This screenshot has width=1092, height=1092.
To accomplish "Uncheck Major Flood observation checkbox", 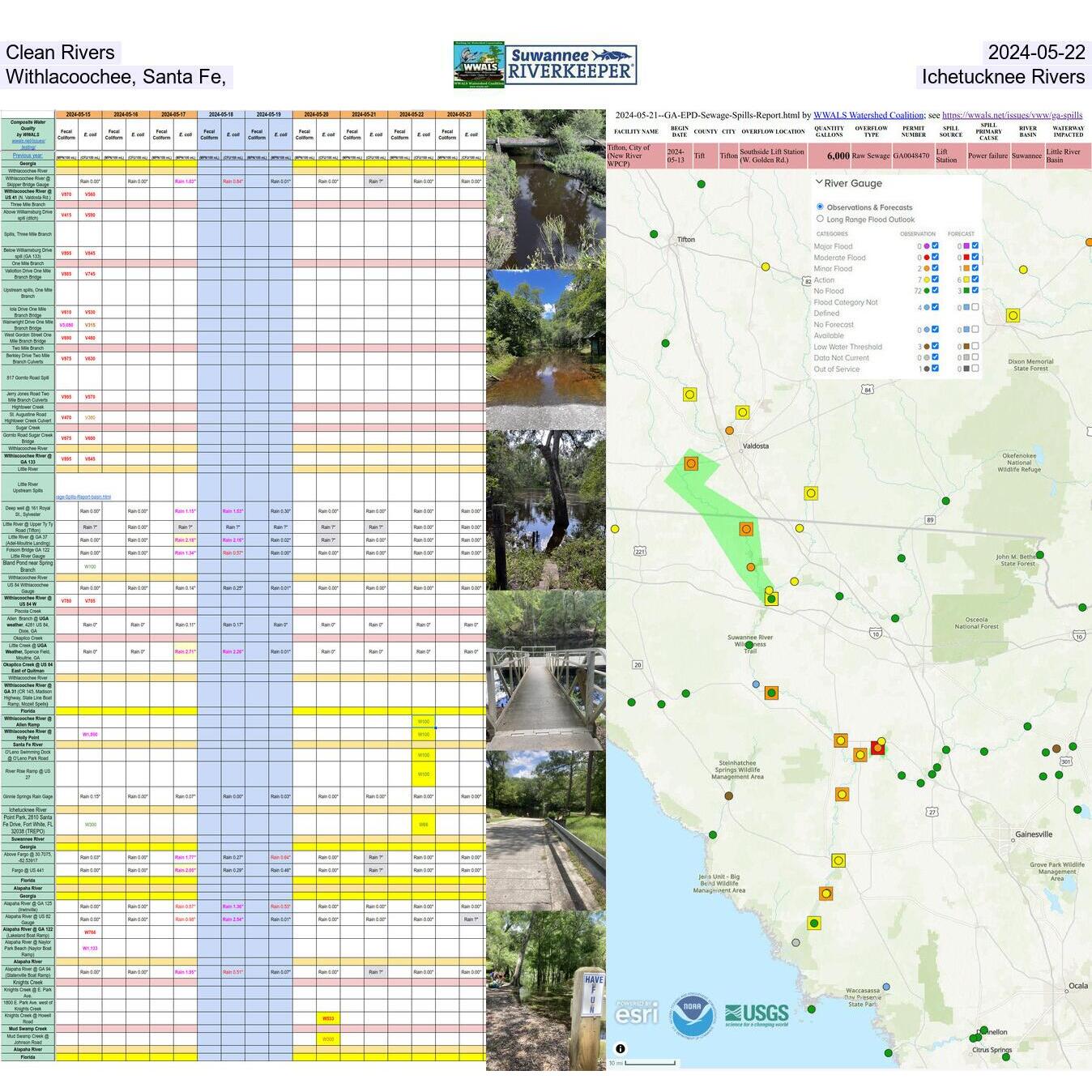I will tap(935, 245).
